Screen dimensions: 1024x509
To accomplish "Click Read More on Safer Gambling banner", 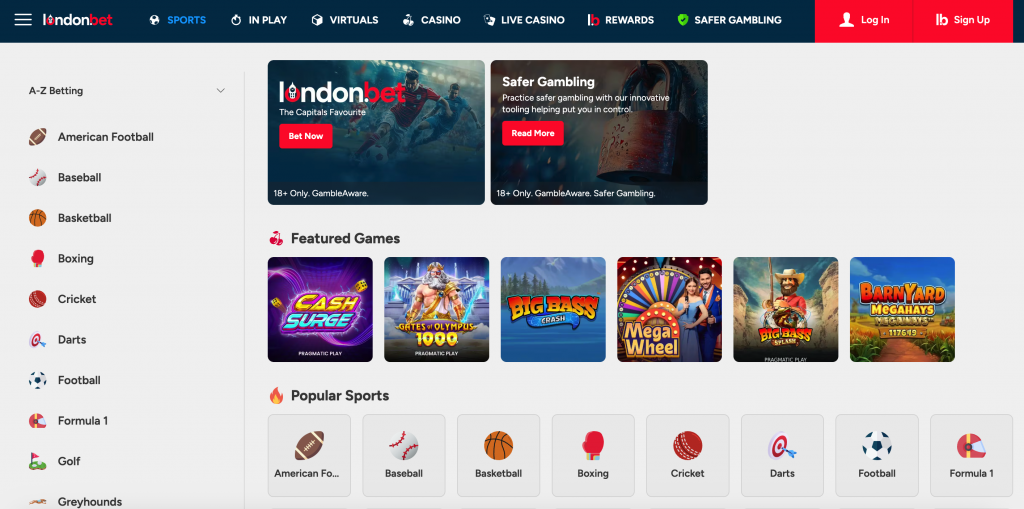I will [533, 133].
